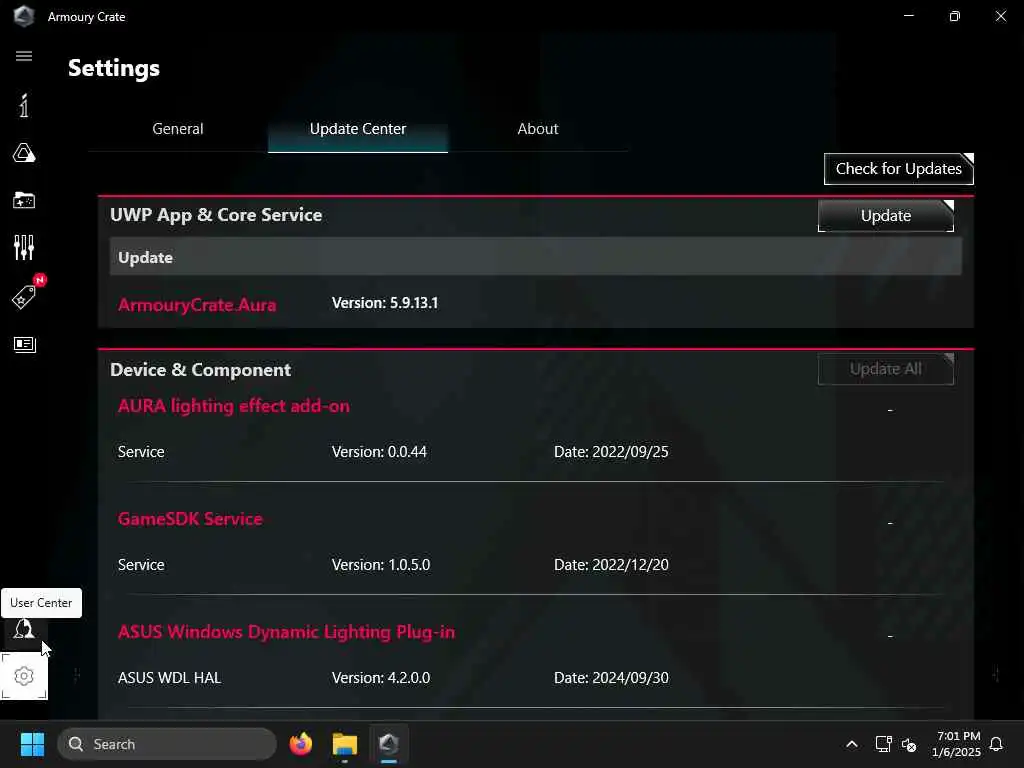Click the network display tray icon

coord(884,744)
